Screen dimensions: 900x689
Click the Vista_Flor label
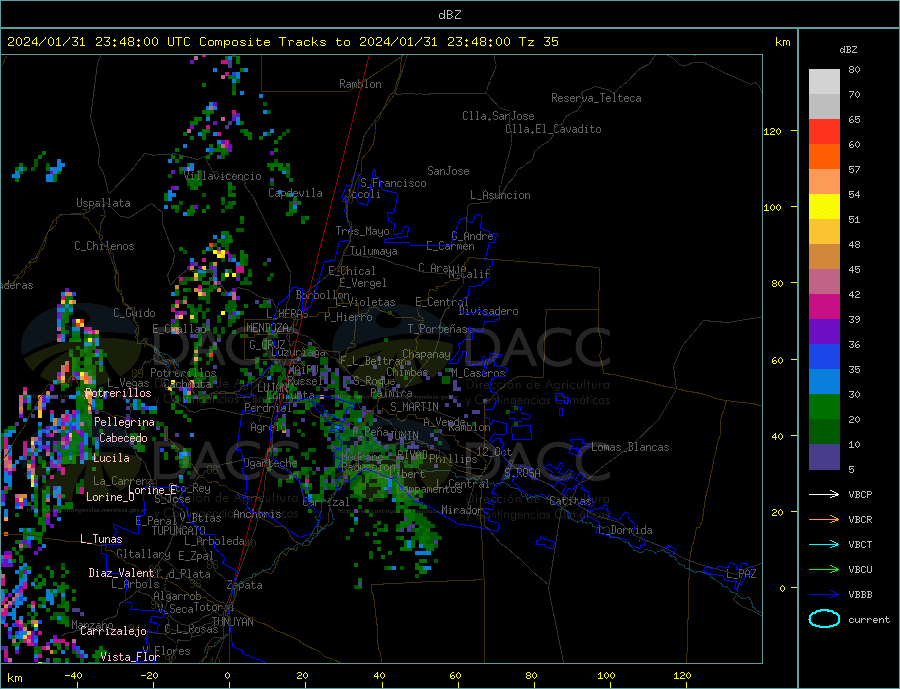point(130,657)
